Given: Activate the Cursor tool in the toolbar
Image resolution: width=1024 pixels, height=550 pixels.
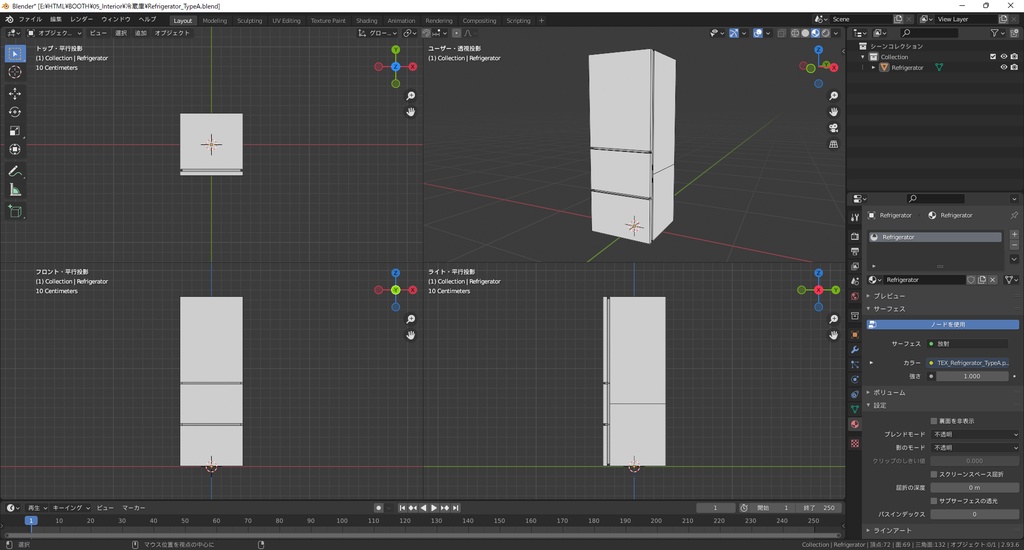Looking at the screenshot, I should pos(15,72).
